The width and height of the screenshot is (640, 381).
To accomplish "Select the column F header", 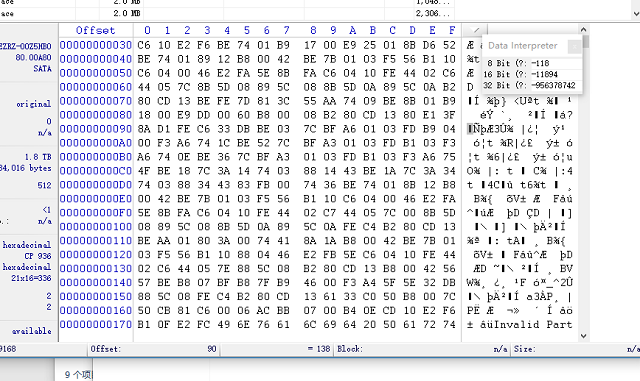I will [x=452, y=30].
